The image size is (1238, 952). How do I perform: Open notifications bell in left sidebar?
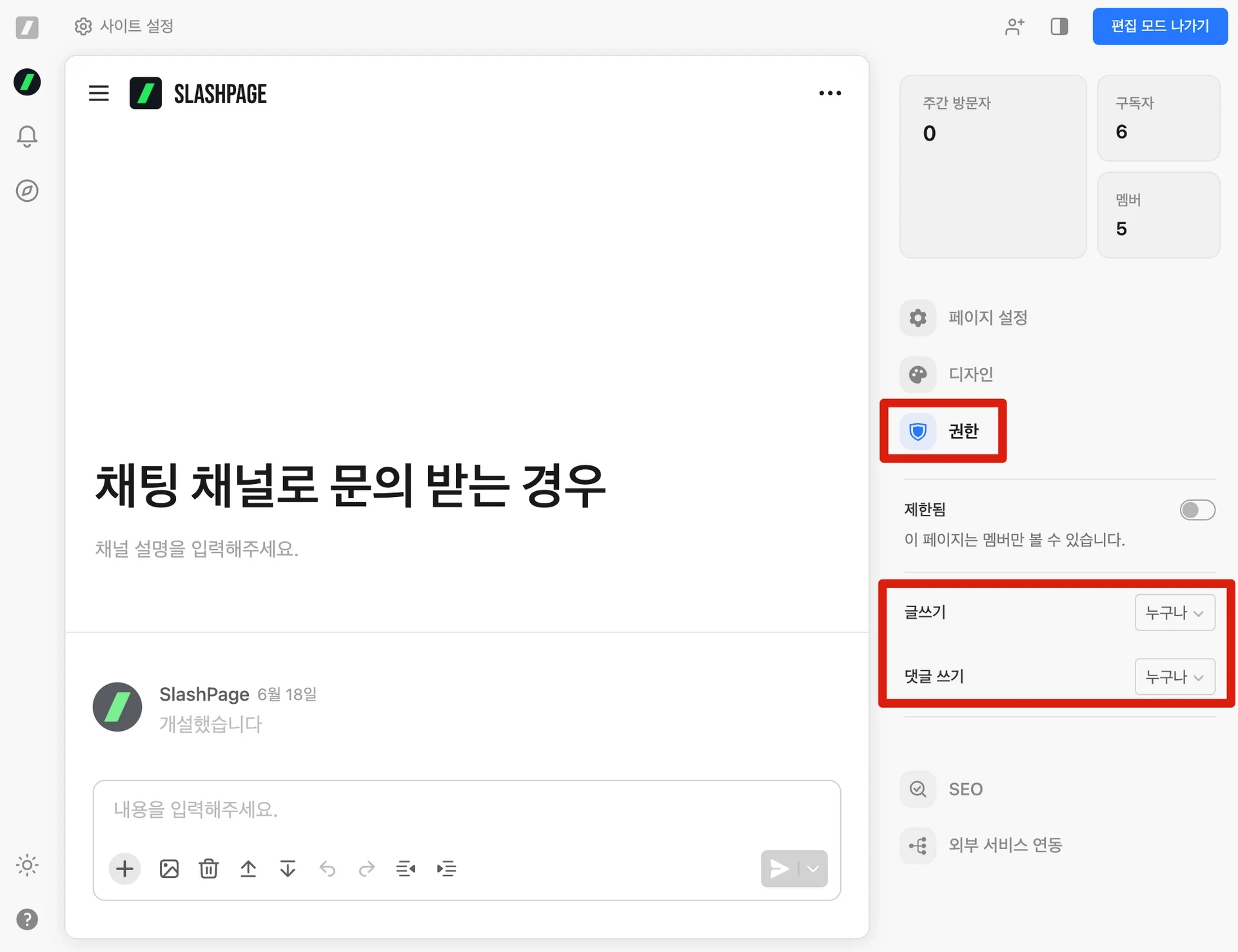27,136
